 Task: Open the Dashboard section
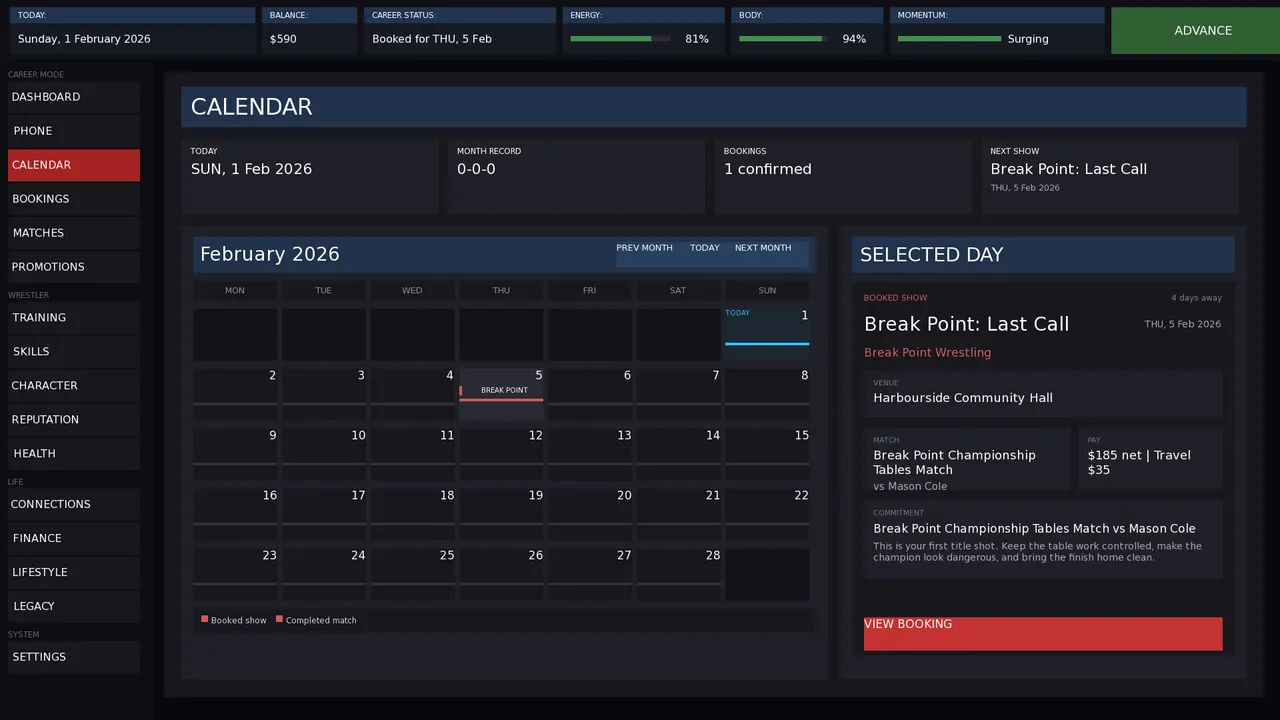point(74,97)
